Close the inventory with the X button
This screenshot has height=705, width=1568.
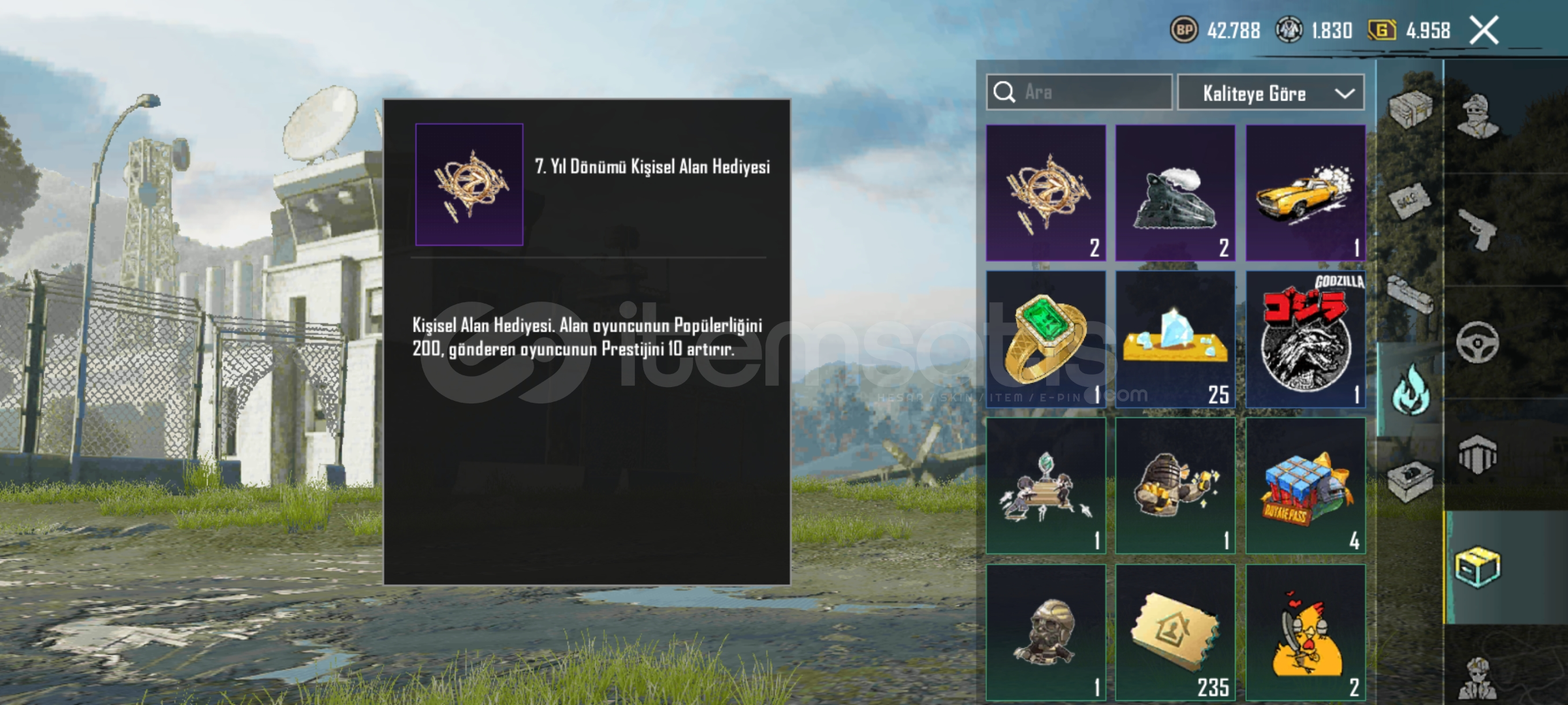click(x=1484, y=30)
